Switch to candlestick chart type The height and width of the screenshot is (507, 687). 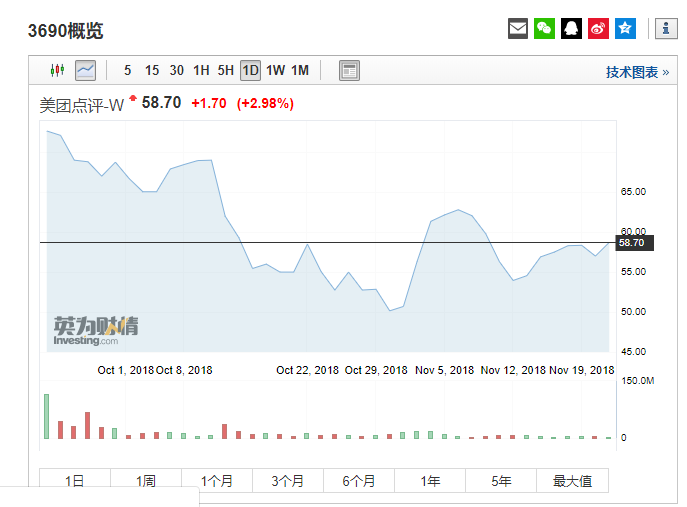click(x=57, y=70)
